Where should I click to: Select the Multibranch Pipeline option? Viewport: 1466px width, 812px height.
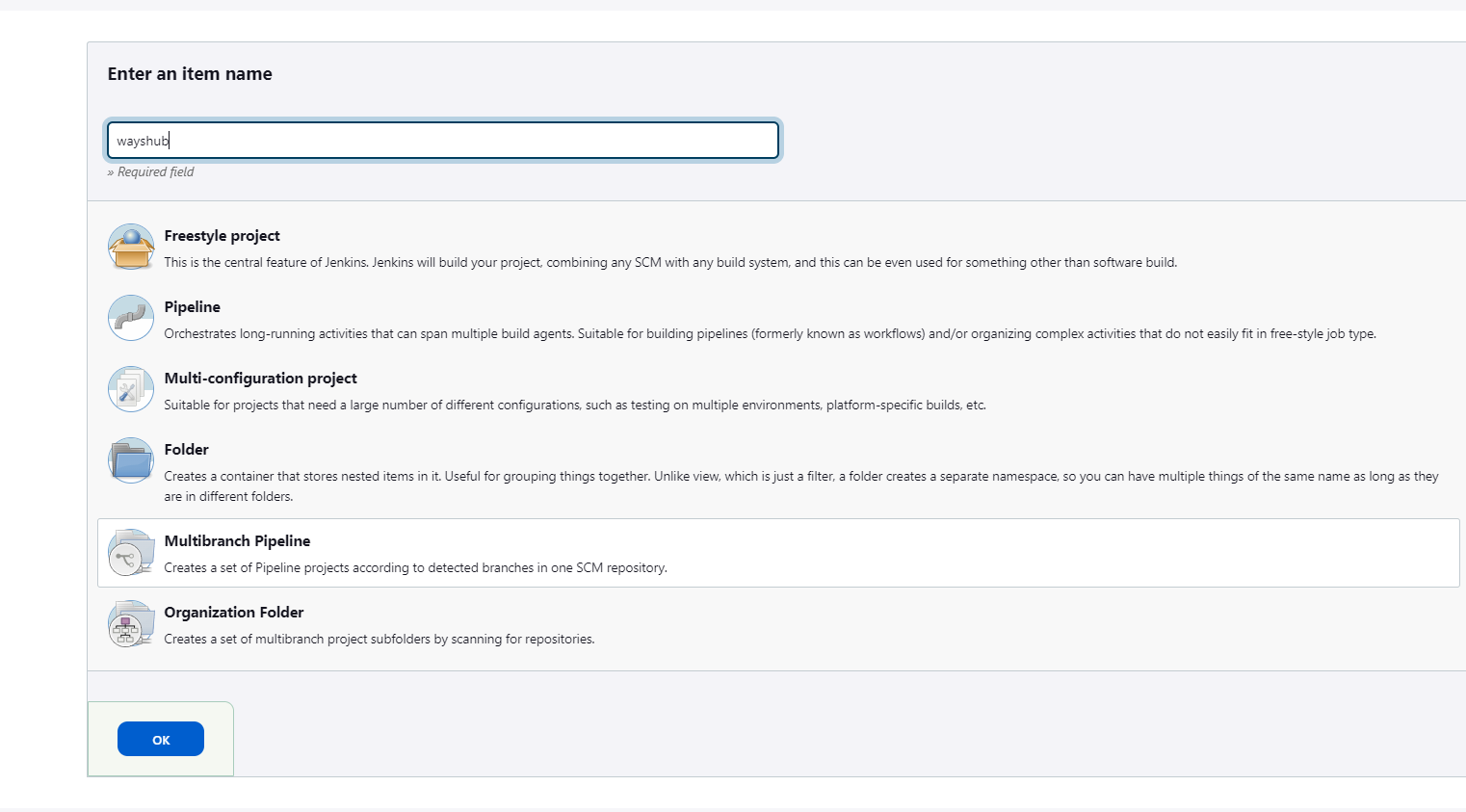point(237,540)
